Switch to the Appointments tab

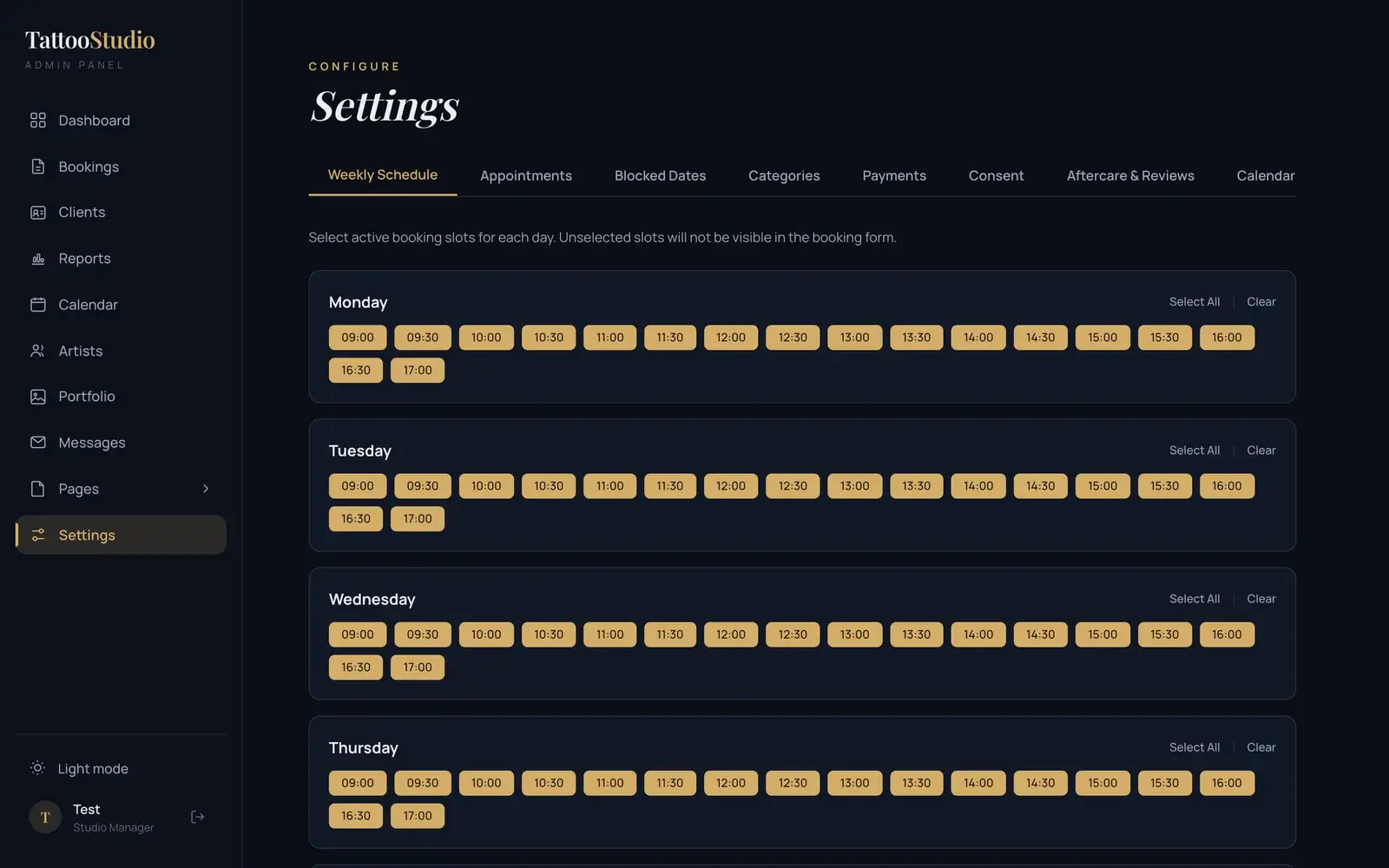(526, 175)
